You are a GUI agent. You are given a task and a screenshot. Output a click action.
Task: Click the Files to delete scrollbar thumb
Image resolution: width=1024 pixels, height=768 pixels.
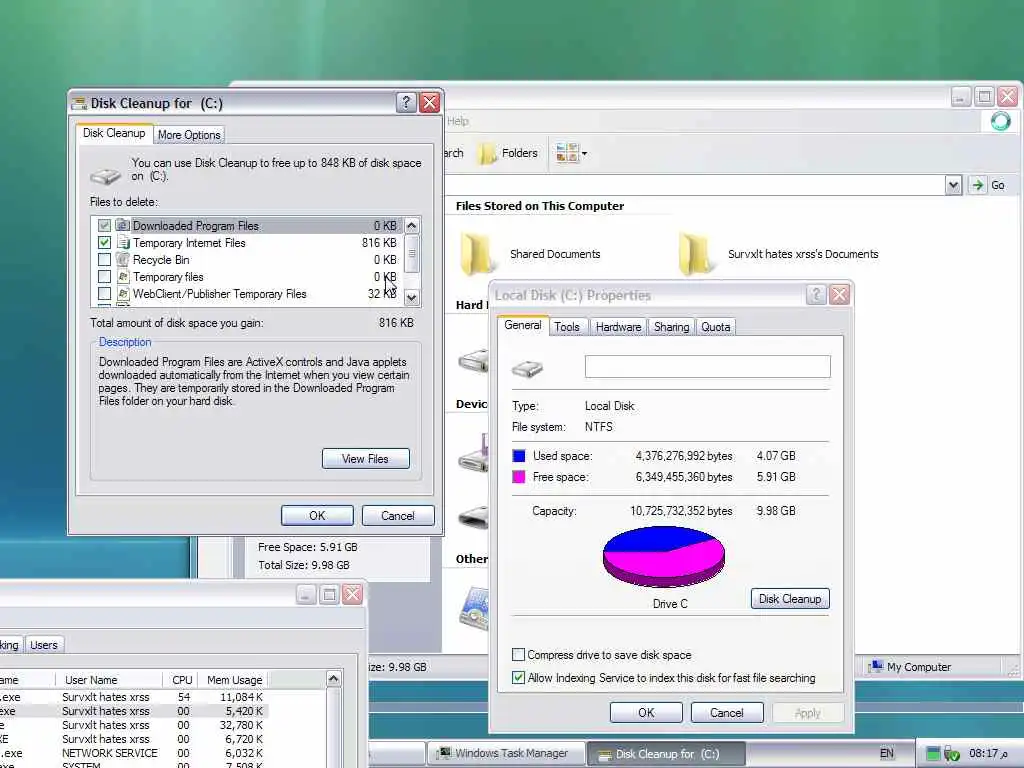click(411, 254)
